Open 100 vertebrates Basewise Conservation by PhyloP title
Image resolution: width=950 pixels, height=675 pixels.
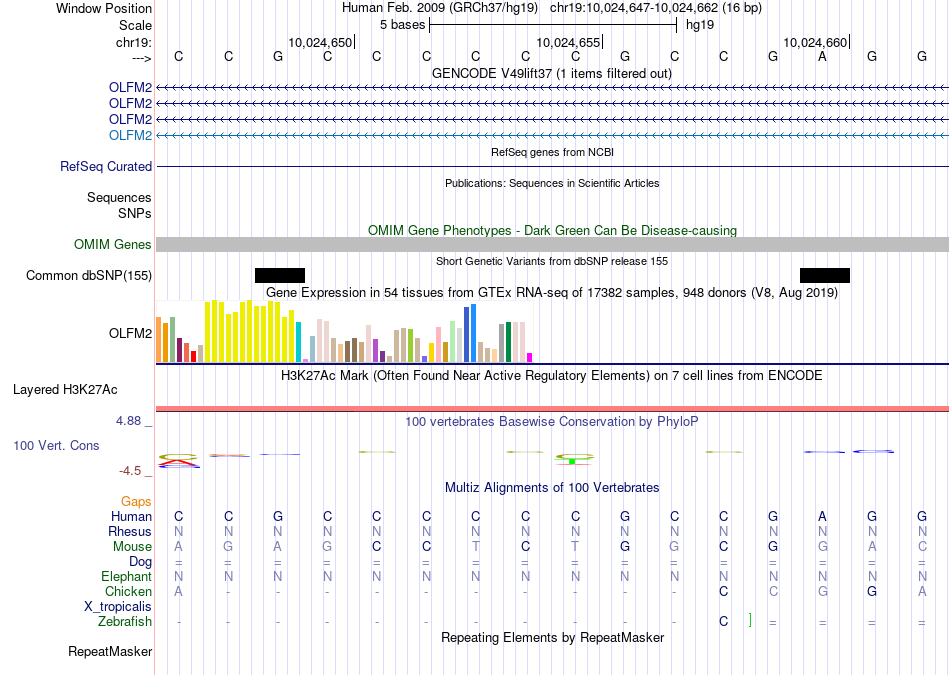551,422
